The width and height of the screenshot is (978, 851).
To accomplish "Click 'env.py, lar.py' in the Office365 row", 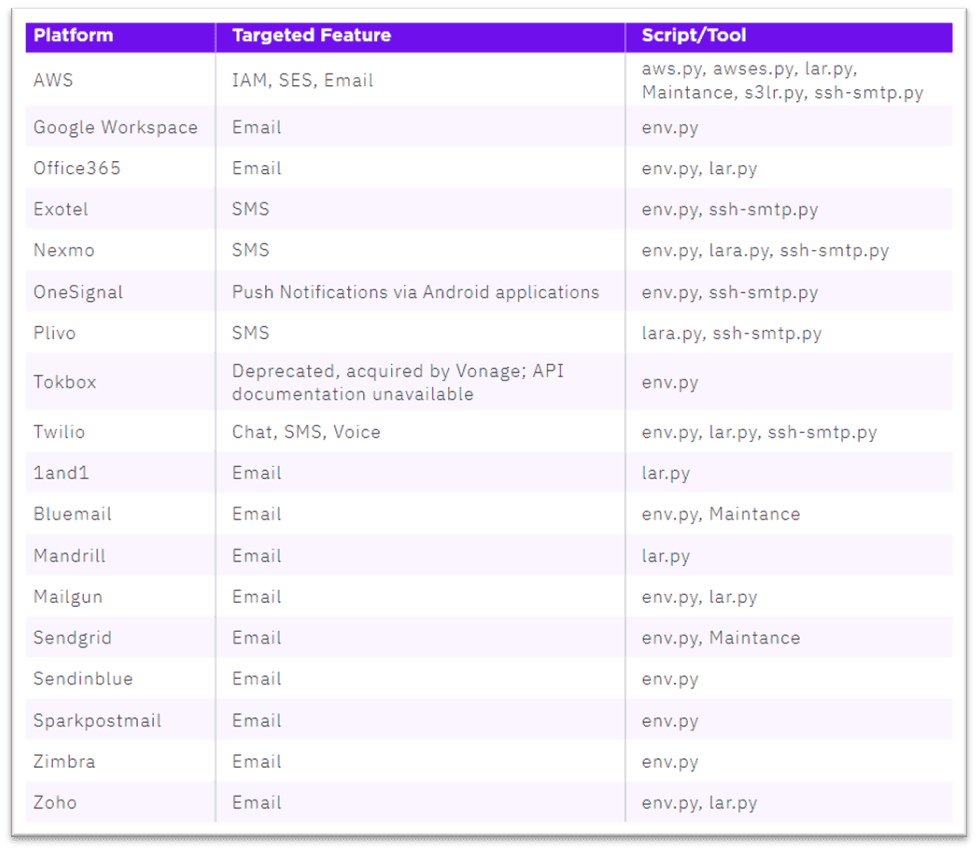I will (699, 169).
